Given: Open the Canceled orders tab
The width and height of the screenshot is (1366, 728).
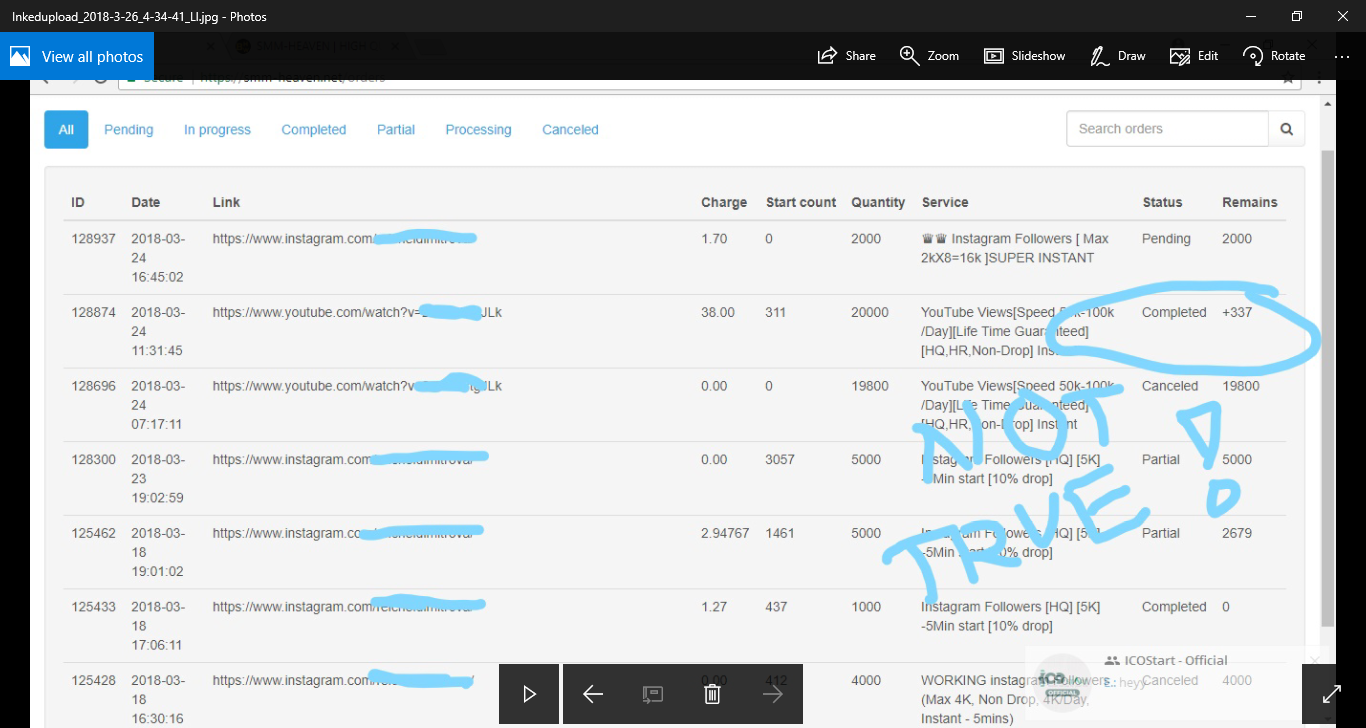Looking at the screenshot, I should click(x=570, y=130).
